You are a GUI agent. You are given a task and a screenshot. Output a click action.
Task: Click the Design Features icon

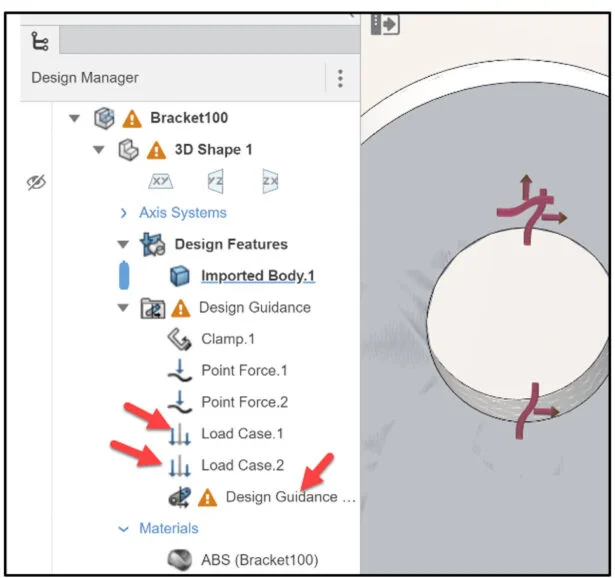pos(152,244)
